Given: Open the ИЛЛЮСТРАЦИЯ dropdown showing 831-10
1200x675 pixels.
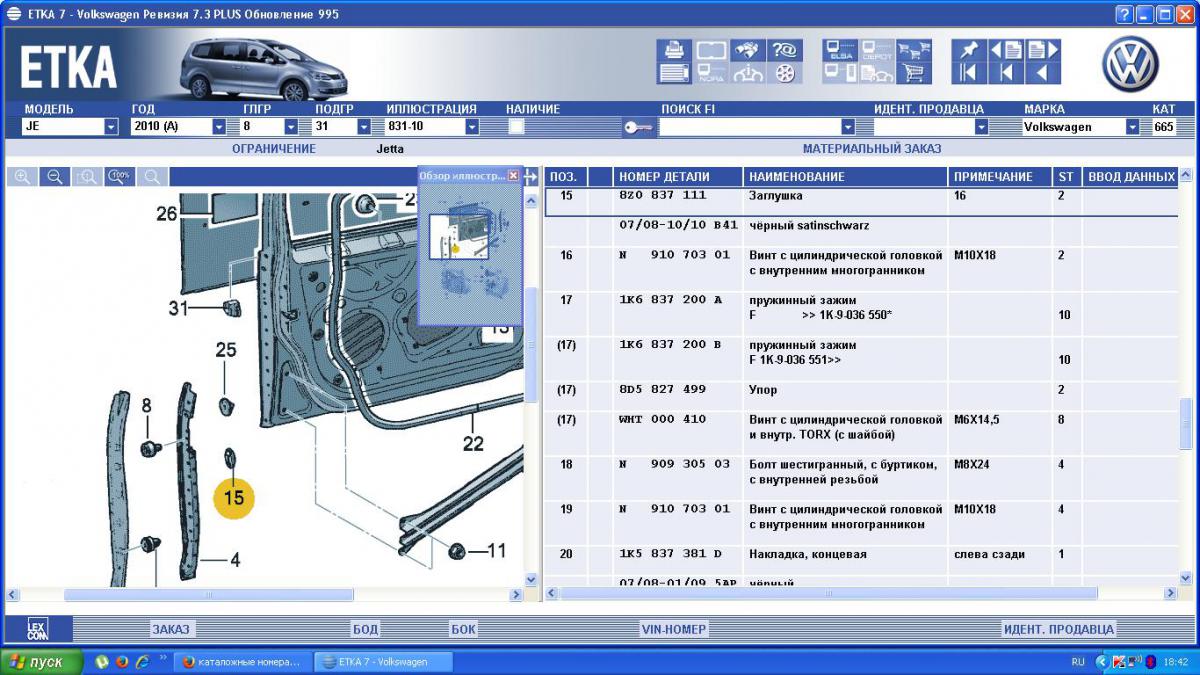Looking at the screenshot, I should tap(472, 127).
